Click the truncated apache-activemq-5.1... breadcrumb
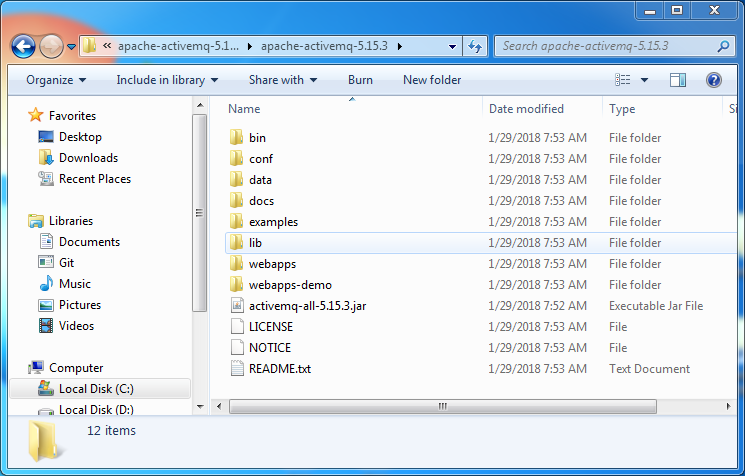This screenshot has height=476, width=745. click(x=178, y=46)
